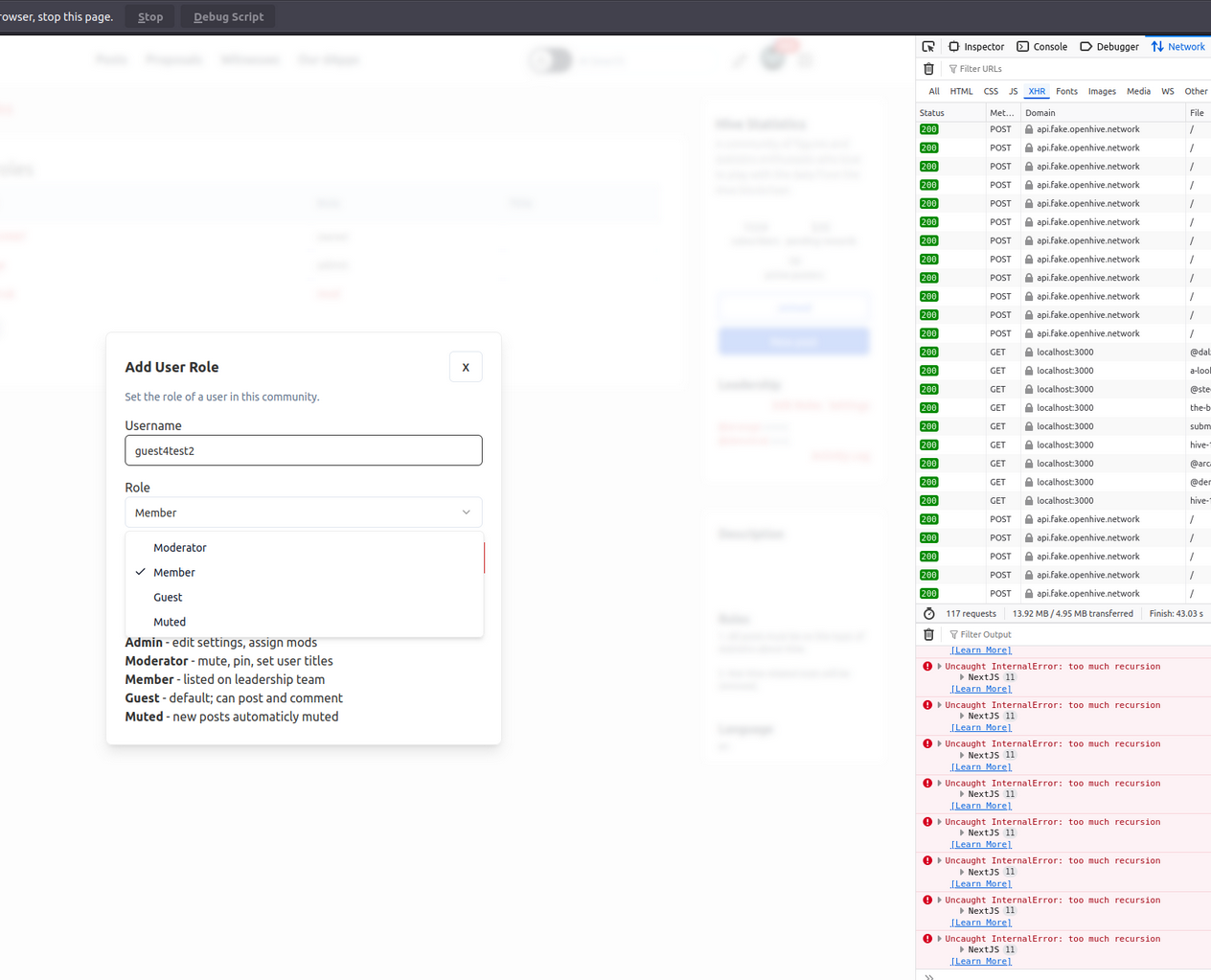Filter network requests by Images
Image resolution: width=1211 pixels, height=980 pixels.
point(1101,91)
